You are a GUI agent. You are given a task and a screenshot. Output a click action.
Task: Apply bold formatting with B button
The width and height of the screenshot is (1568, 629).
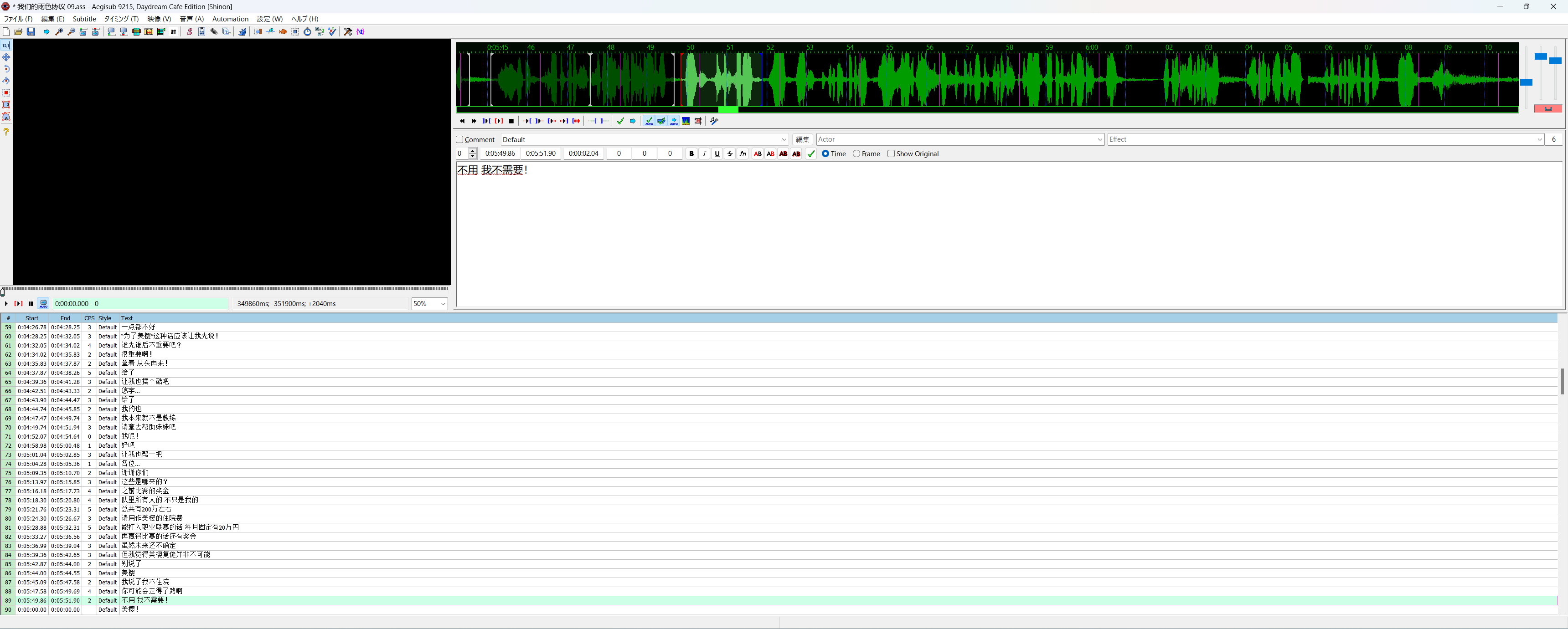pos(691,154)
